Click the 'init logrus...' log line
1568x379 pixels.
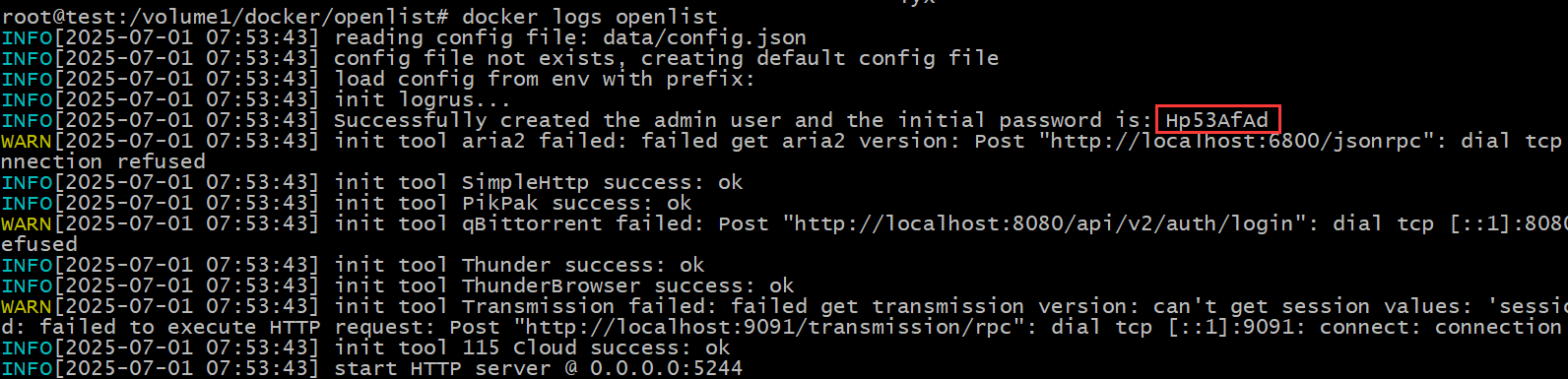[422, 99]
